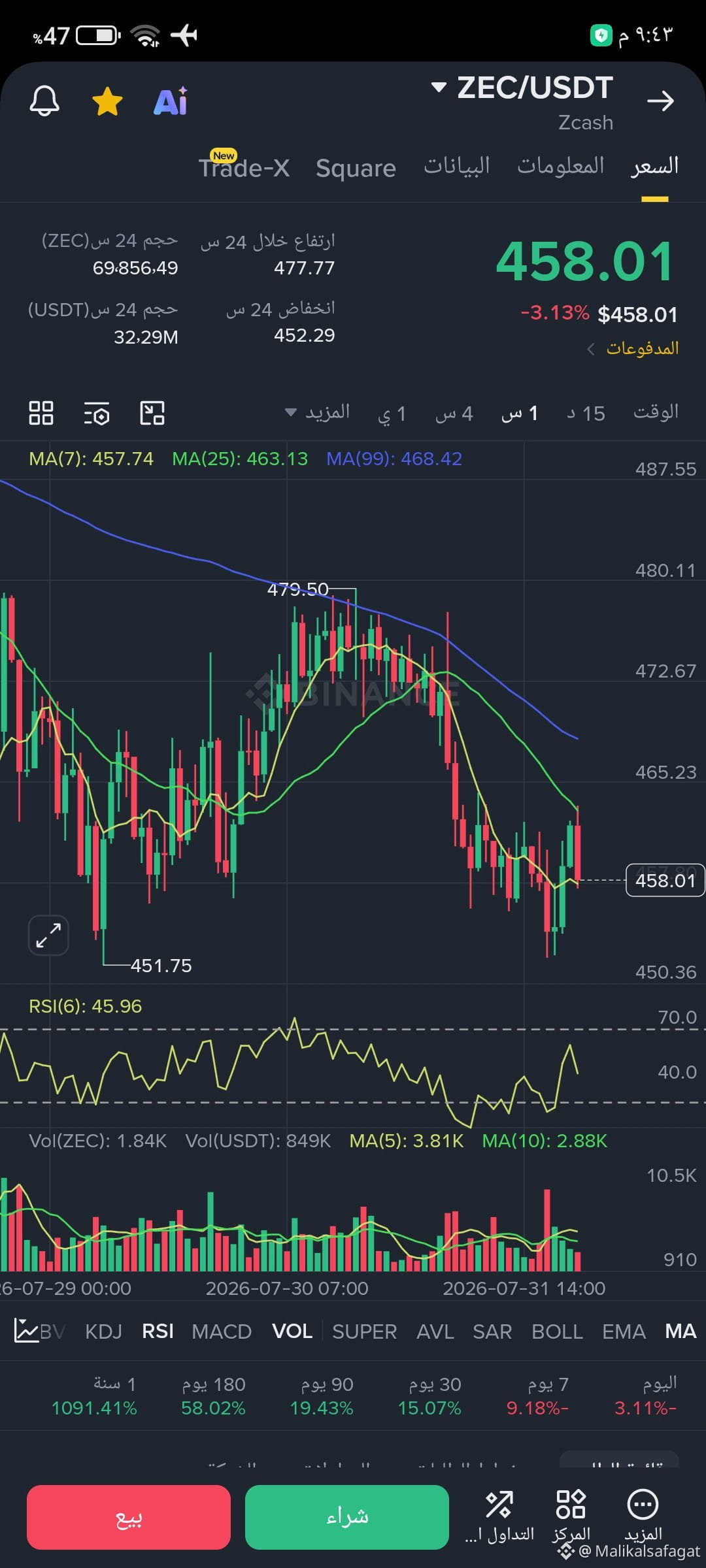The width and height of the screenshot is (706, 1568).
Task: Tap the green شراء buy button
Action: (347, 1517)
